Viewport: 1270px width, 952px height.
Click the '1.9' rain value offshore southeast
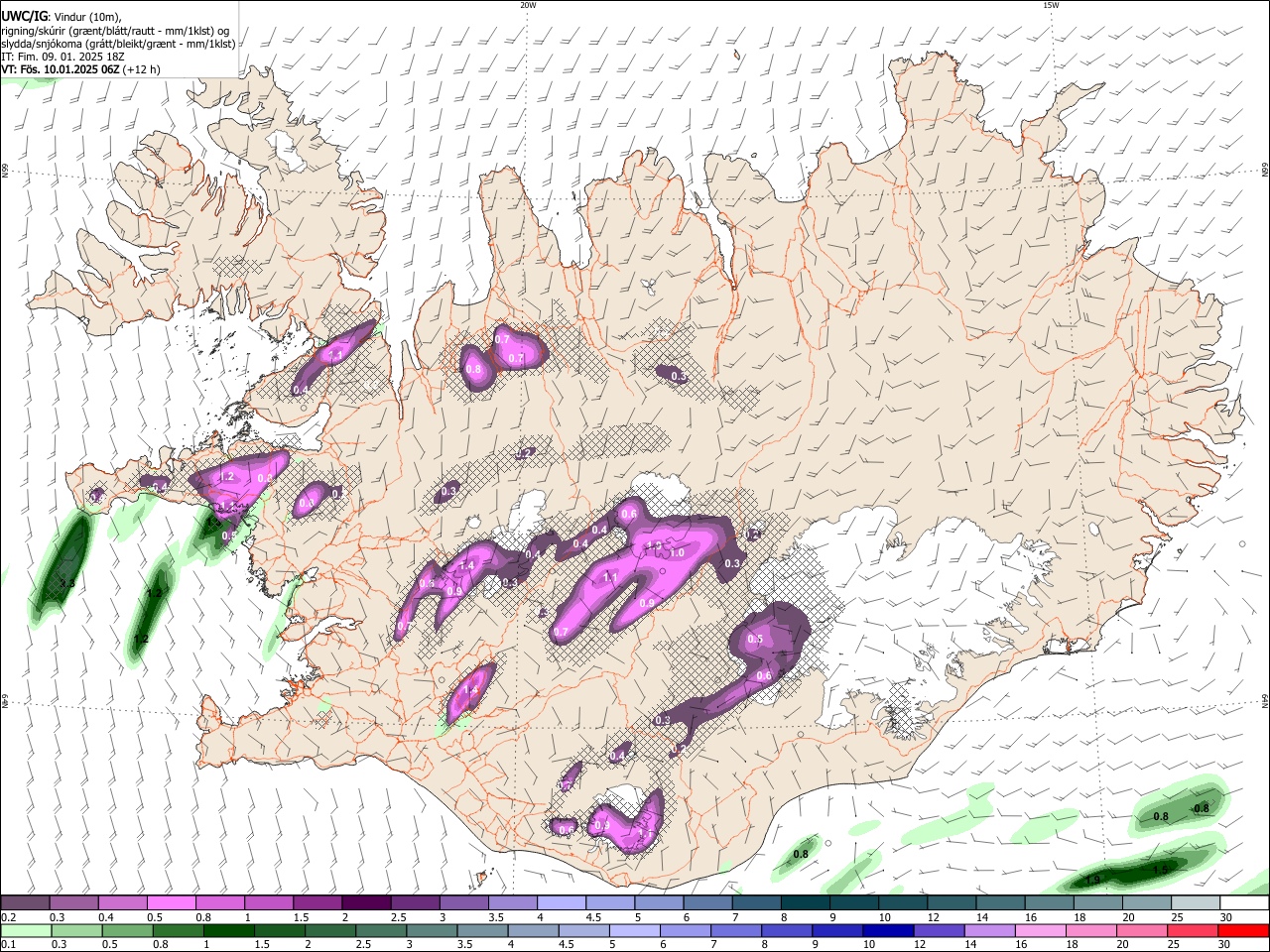pyautogui.click(x=1092, y=880)
